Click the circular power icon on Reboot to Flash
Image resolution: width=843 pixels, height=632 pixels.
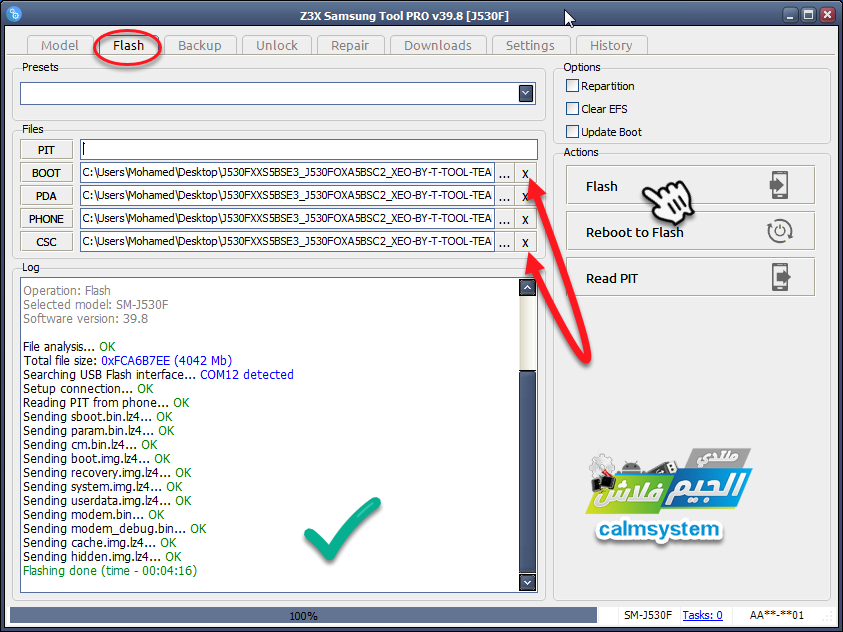780,231
